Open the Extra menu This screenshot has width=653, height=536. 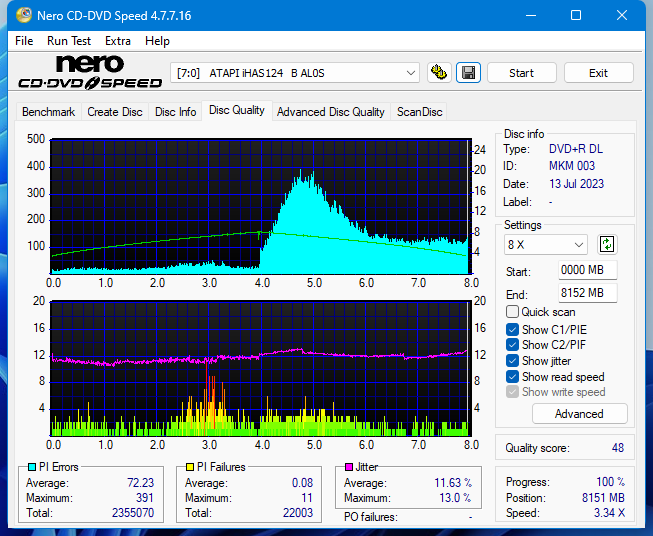[118, 41]
